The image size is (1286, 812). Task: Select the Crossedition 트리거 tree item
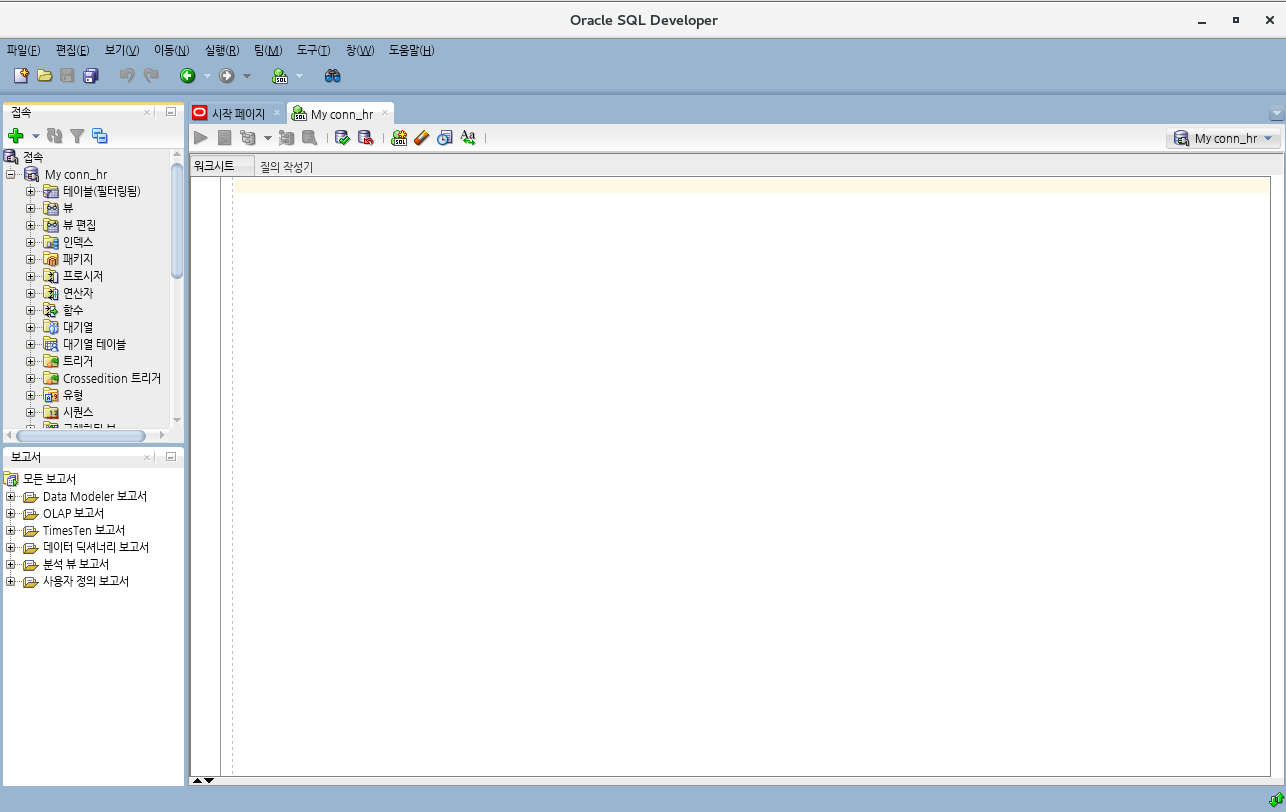(x=112, y=378)
